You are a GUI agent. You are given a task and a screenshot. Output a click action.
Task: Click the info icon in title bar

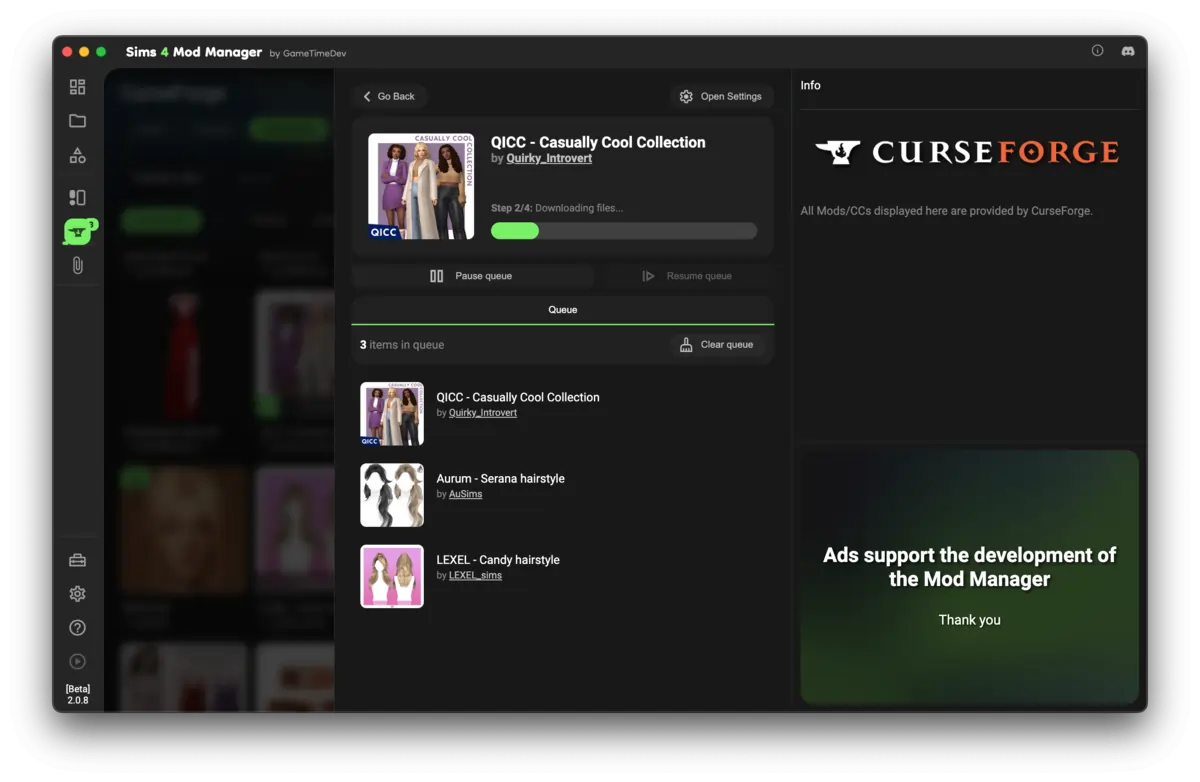pos(1097,51)
